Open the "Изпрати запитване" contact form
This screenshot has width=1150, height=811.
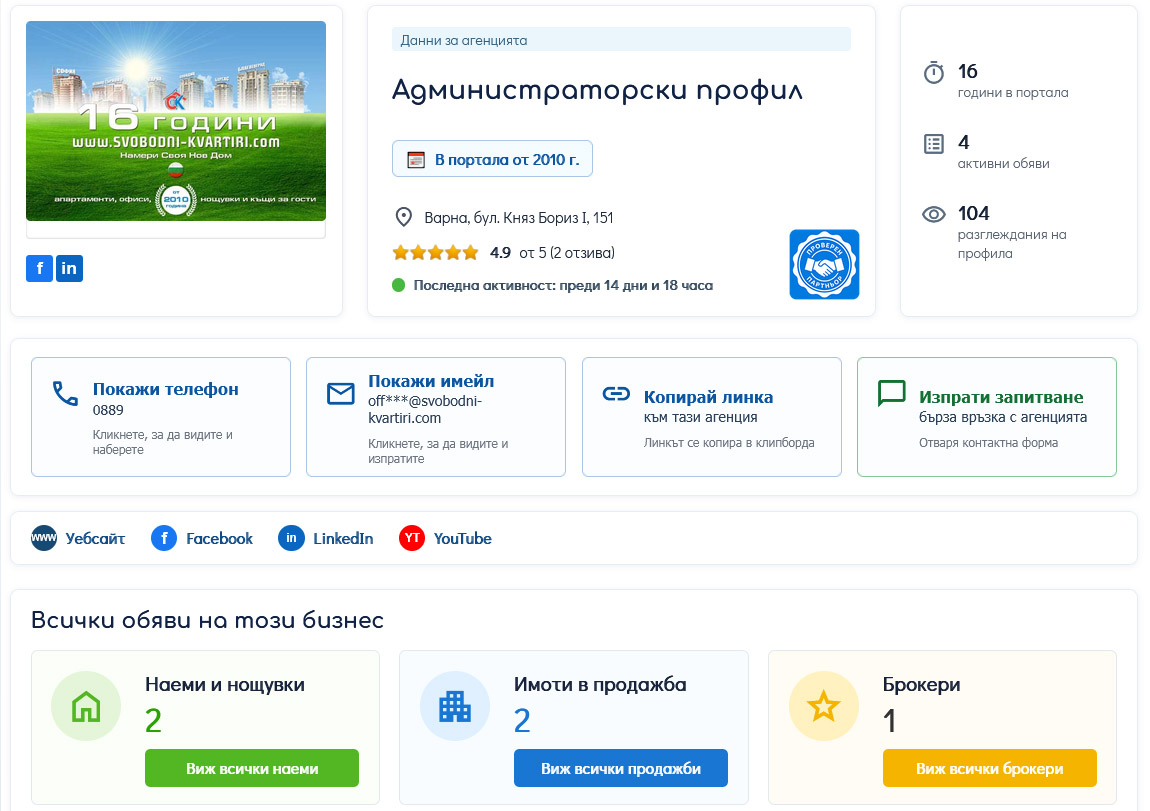click(986, 416)
